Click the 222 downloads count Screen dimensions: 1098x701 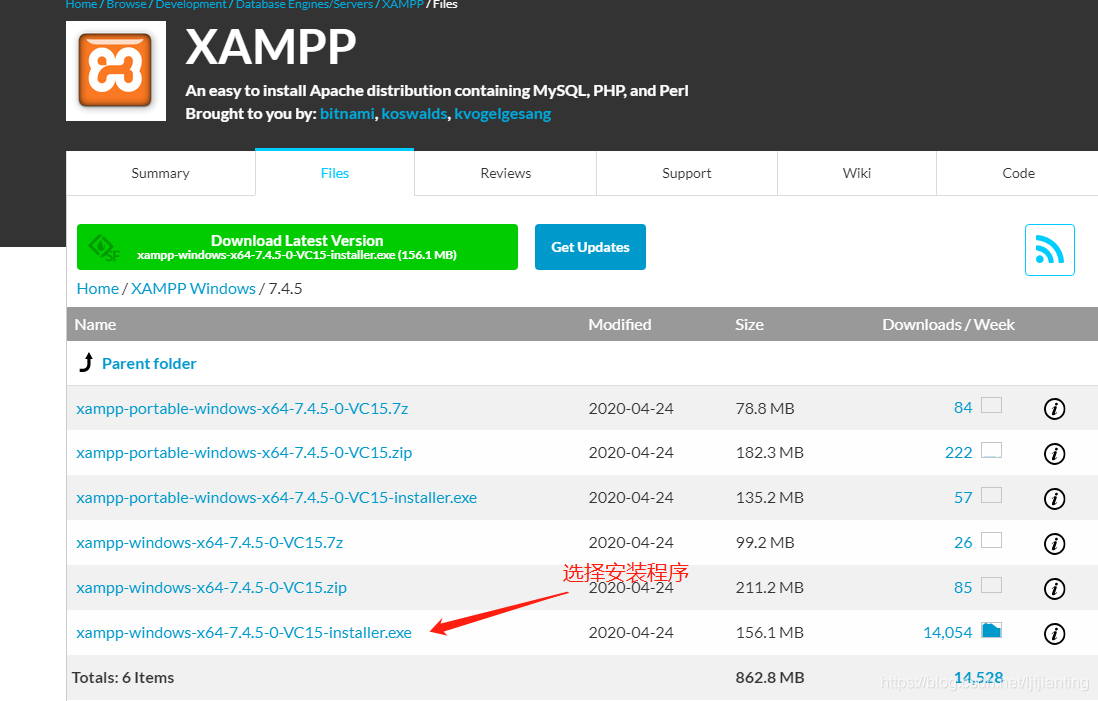959,453
